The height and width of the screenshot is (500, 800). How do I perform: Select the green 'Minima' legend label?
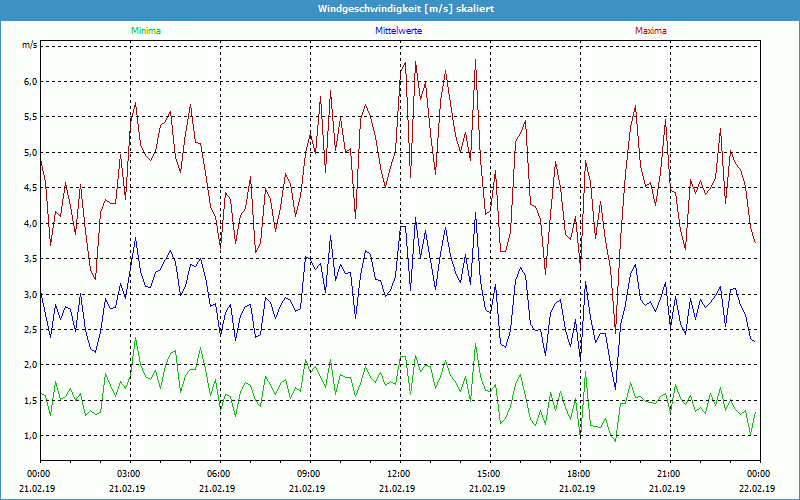[145, 31]
